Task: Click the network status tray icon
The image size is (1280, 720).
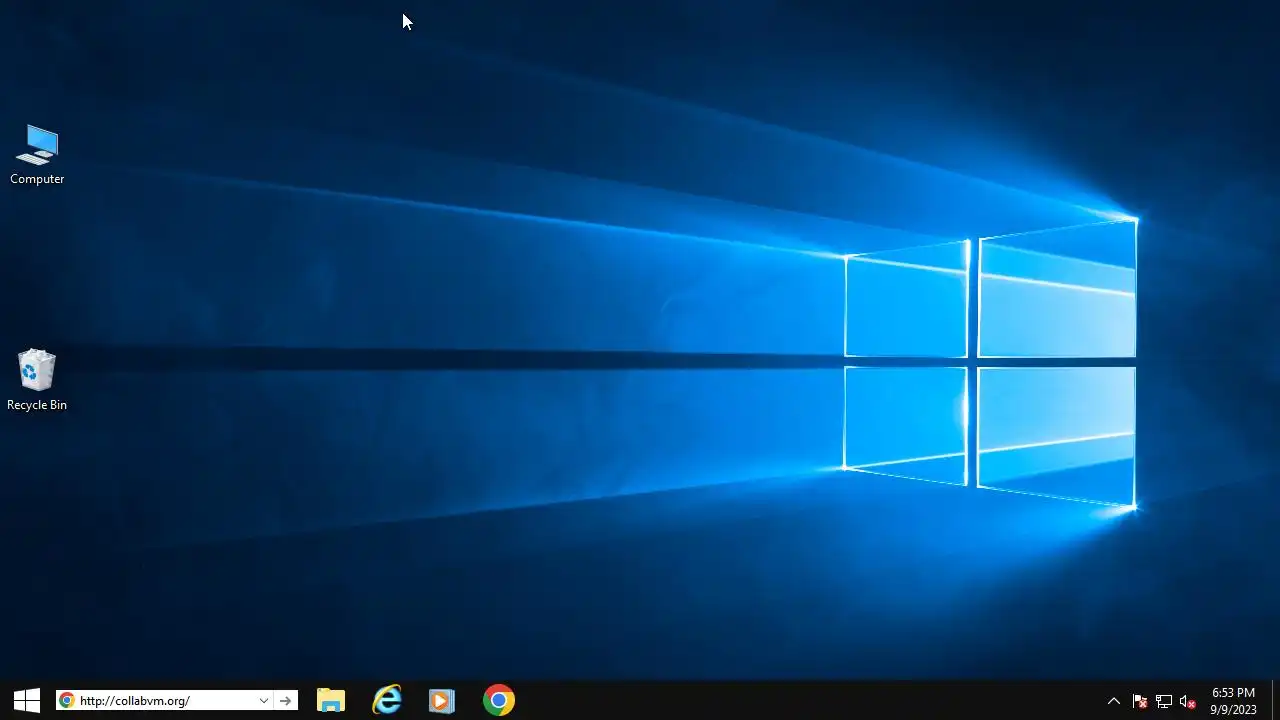Action: (x=1164, y=701)
